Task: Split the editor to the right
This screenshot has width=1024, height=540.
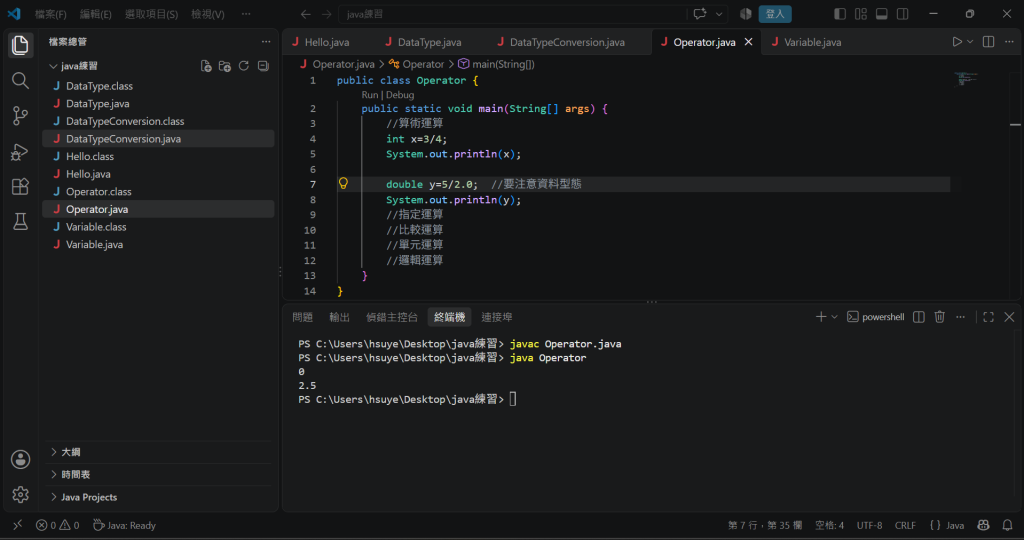Action: (988, 42)
